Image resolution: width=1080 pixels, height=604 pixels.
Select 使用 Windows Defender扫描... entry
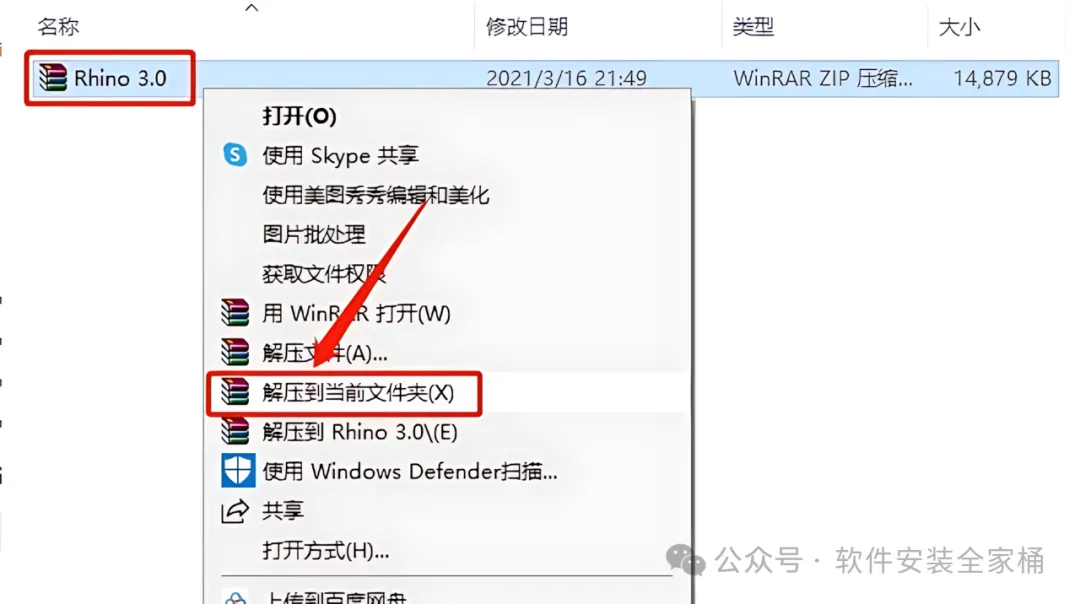410,471
